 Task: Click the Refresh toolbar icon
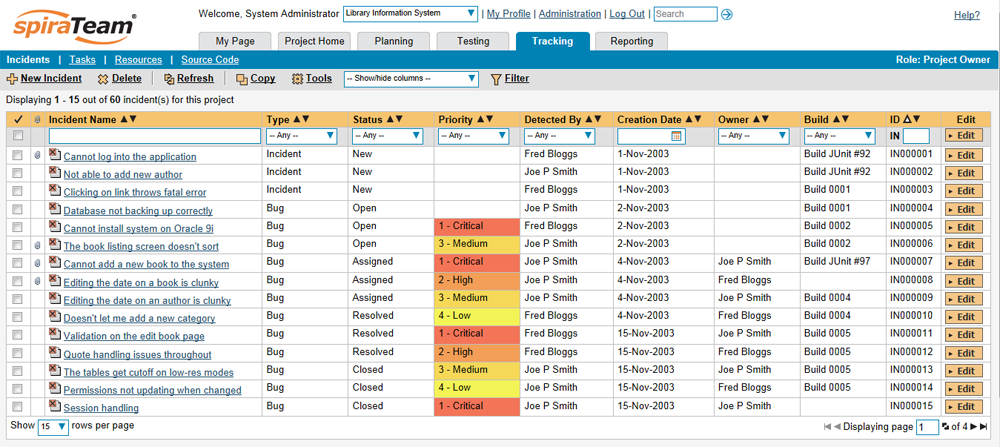click(169, 79)
